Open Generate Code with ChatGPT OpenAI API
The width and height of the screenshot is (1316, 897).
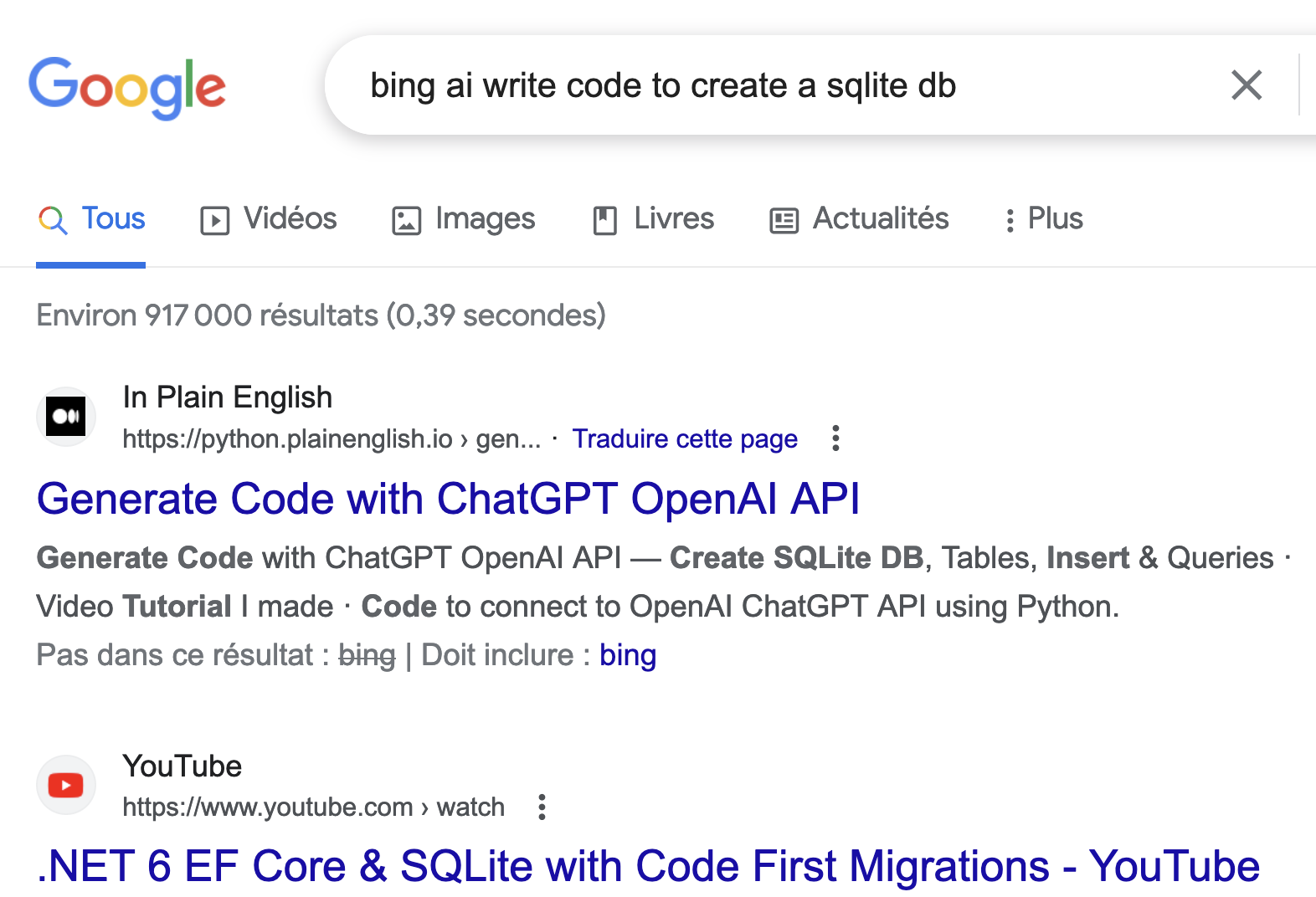449,499
